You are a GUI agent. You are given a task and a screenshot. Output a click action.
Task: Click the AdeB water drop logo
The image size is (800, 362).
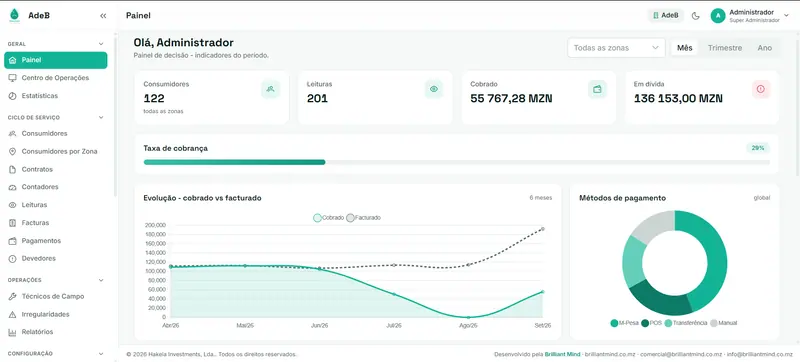coord(14,15)
